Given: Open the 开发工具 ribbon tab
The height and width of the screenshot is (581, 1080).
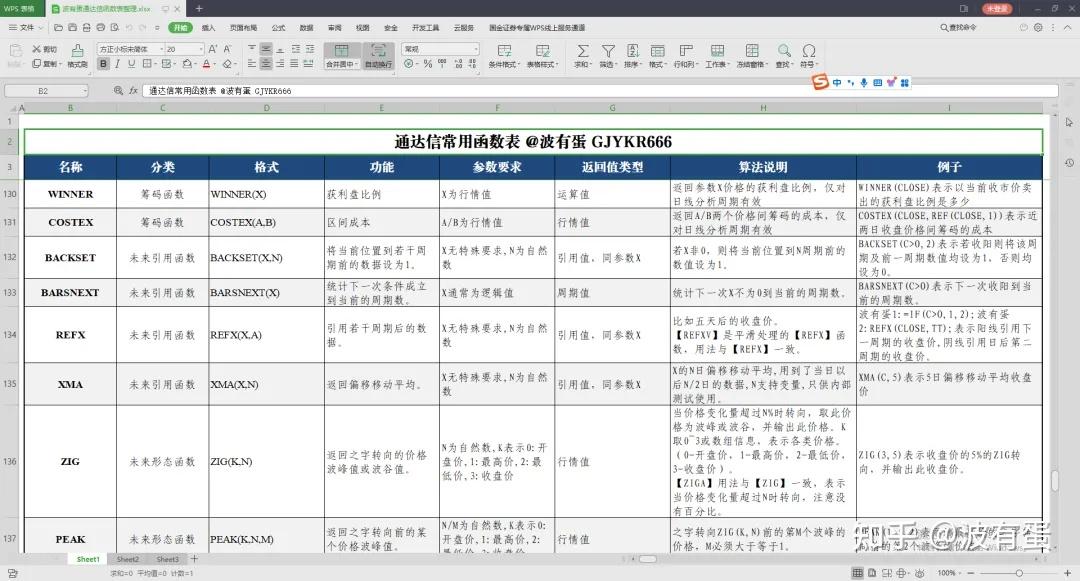Looking at the screenshot, I should point(425,28).
